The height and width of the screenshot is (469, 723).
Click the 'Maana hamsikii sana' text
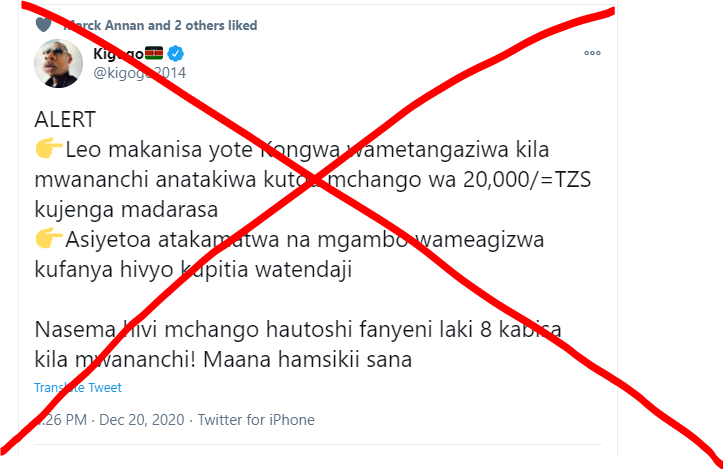coord(308,359)
